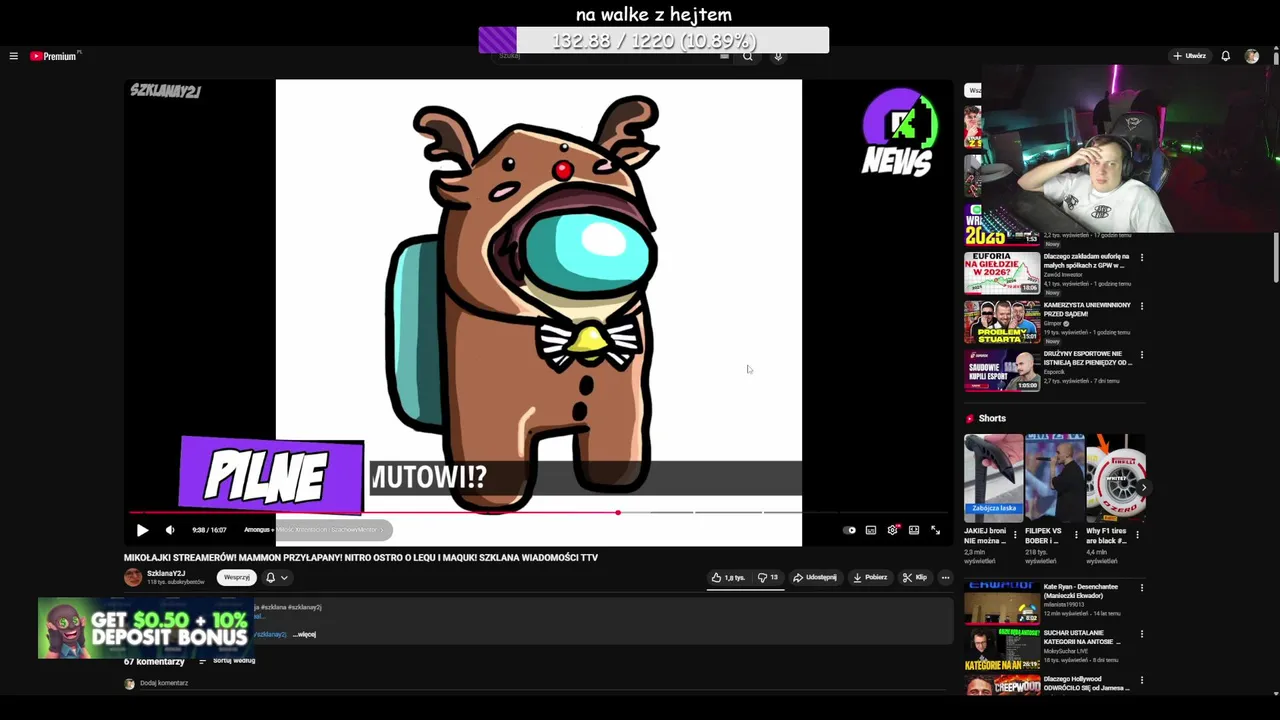Click the donation goal progress bar overlay
The width and height of the screenshot is (1280, 720).
pyautogui.click(x=654, y=40)
